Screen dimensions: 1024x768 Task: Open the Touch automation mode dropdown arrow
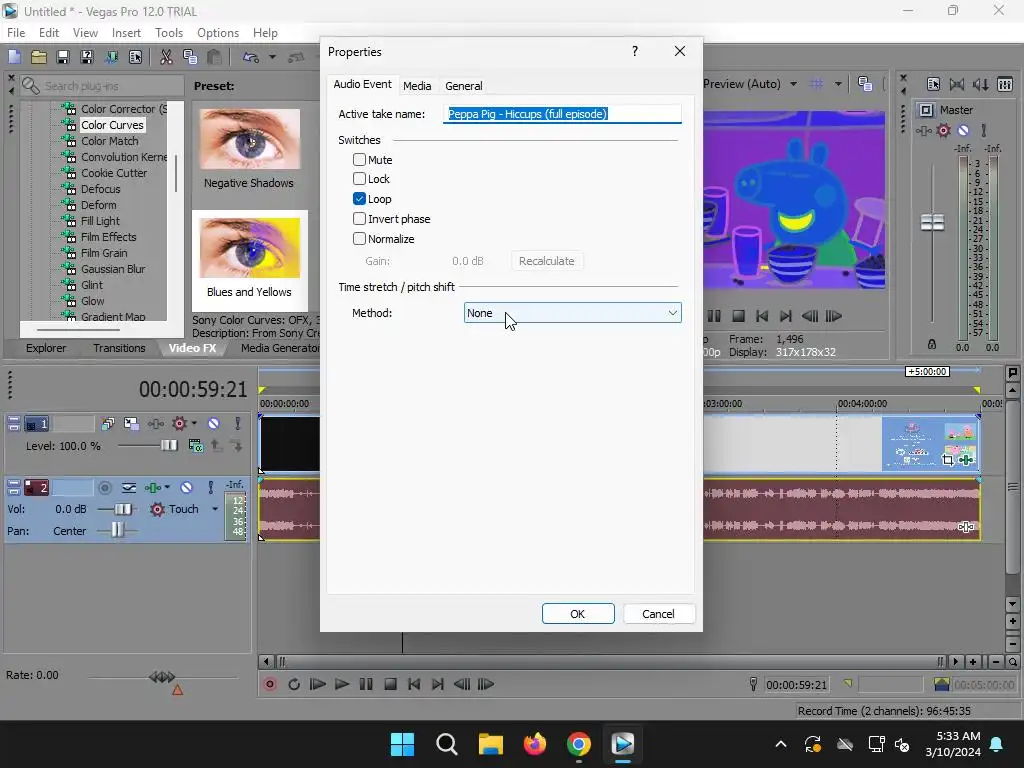pos(215,509)
